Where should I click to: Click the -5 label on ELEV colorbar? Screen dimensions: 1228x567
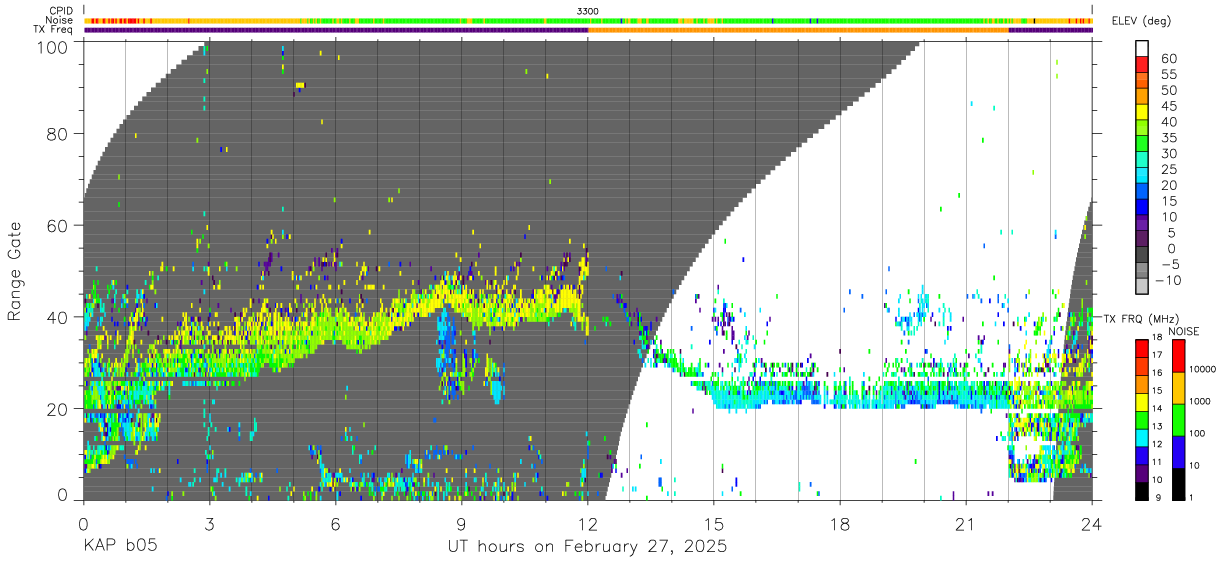click(x=1169, y=265)
